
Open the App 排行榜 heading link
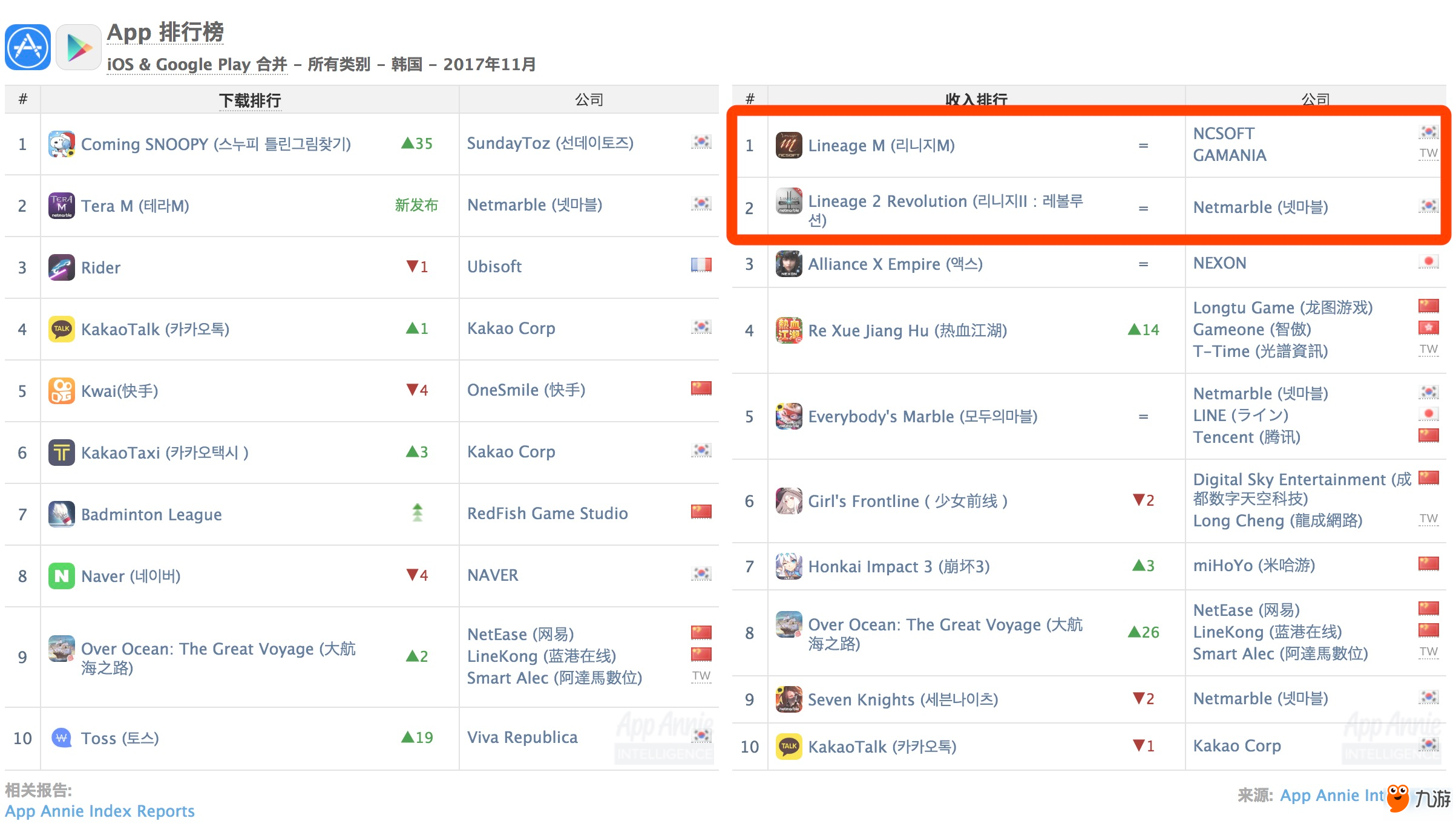pyautogui.click(x=165, y=32)
